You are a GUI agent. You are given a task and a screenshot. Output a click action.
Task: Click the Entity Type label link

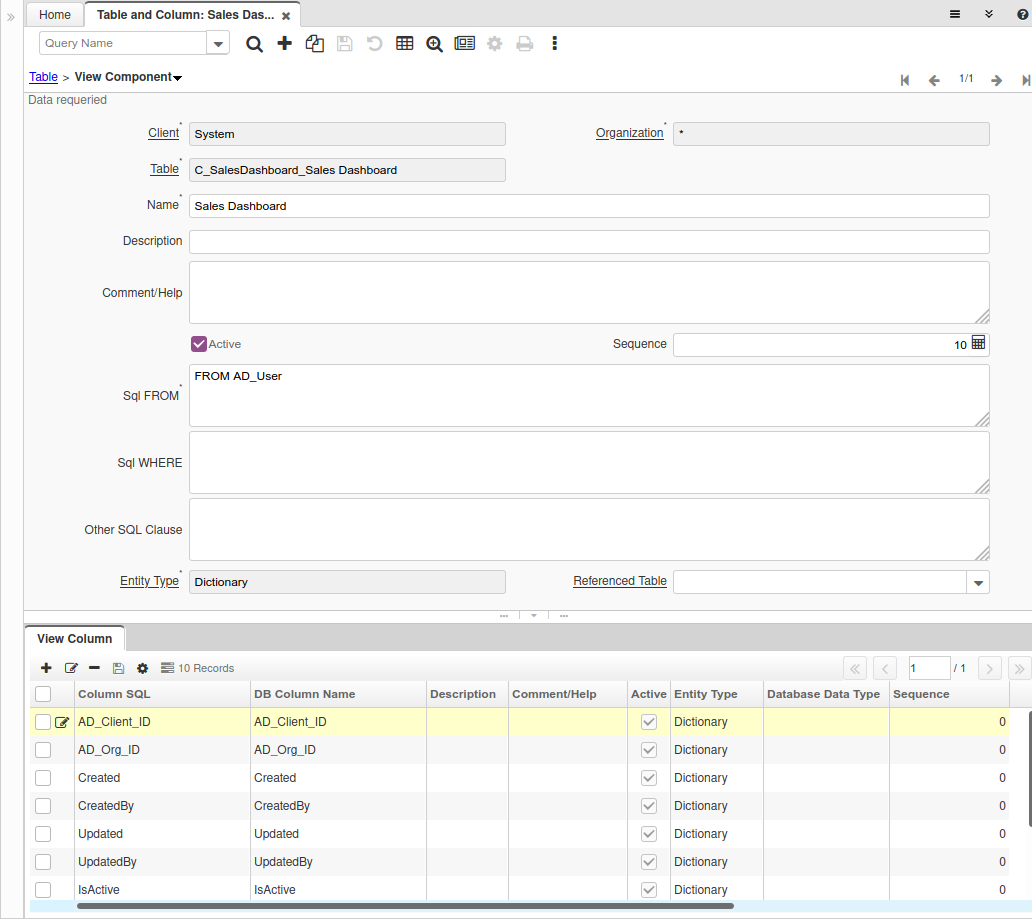(149, 581)
